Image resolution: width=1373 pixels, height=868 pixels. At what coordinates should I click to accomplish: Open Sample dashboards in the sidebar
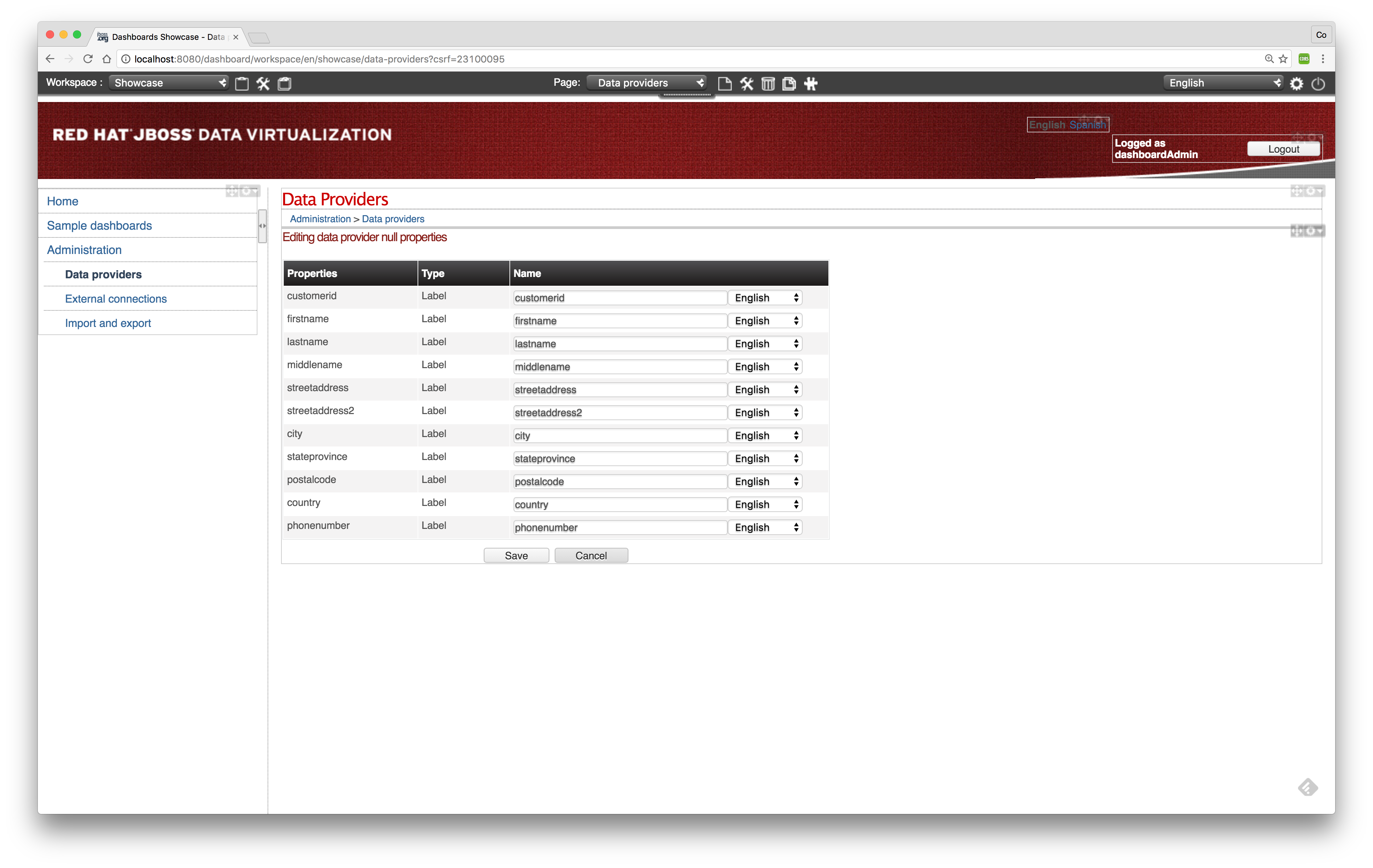99,225
